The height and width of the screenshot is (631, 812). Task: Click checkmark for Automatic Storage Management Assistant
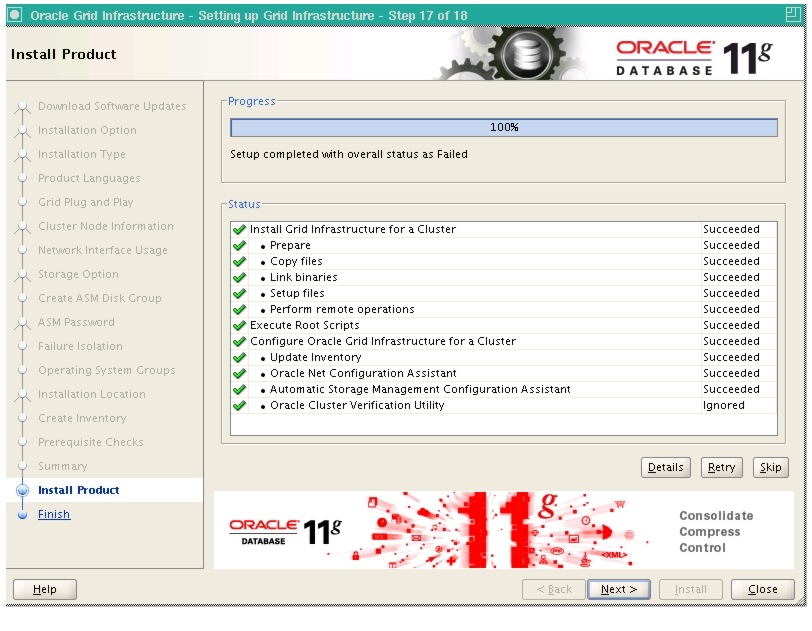pos(239,390)
